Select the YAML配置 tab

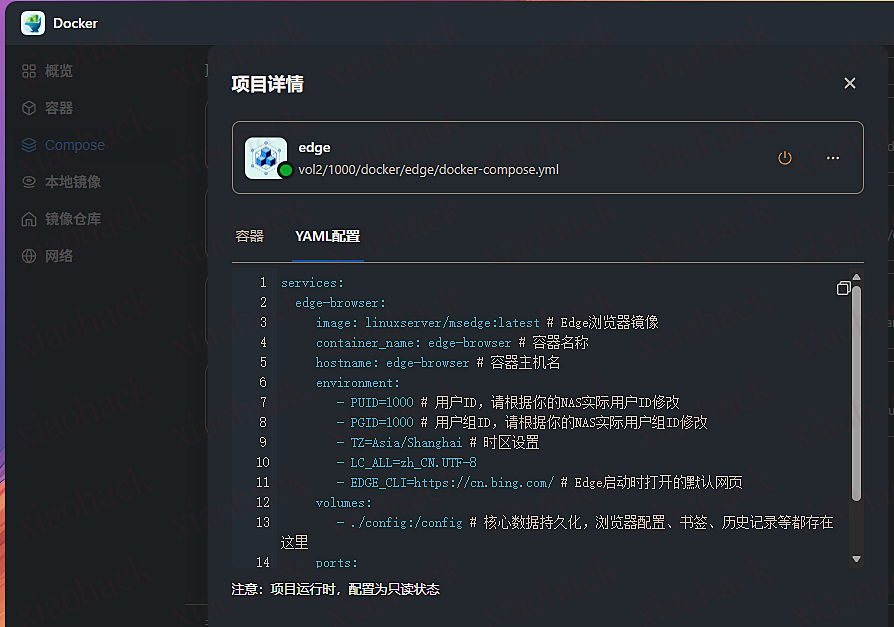pos(327,236)
